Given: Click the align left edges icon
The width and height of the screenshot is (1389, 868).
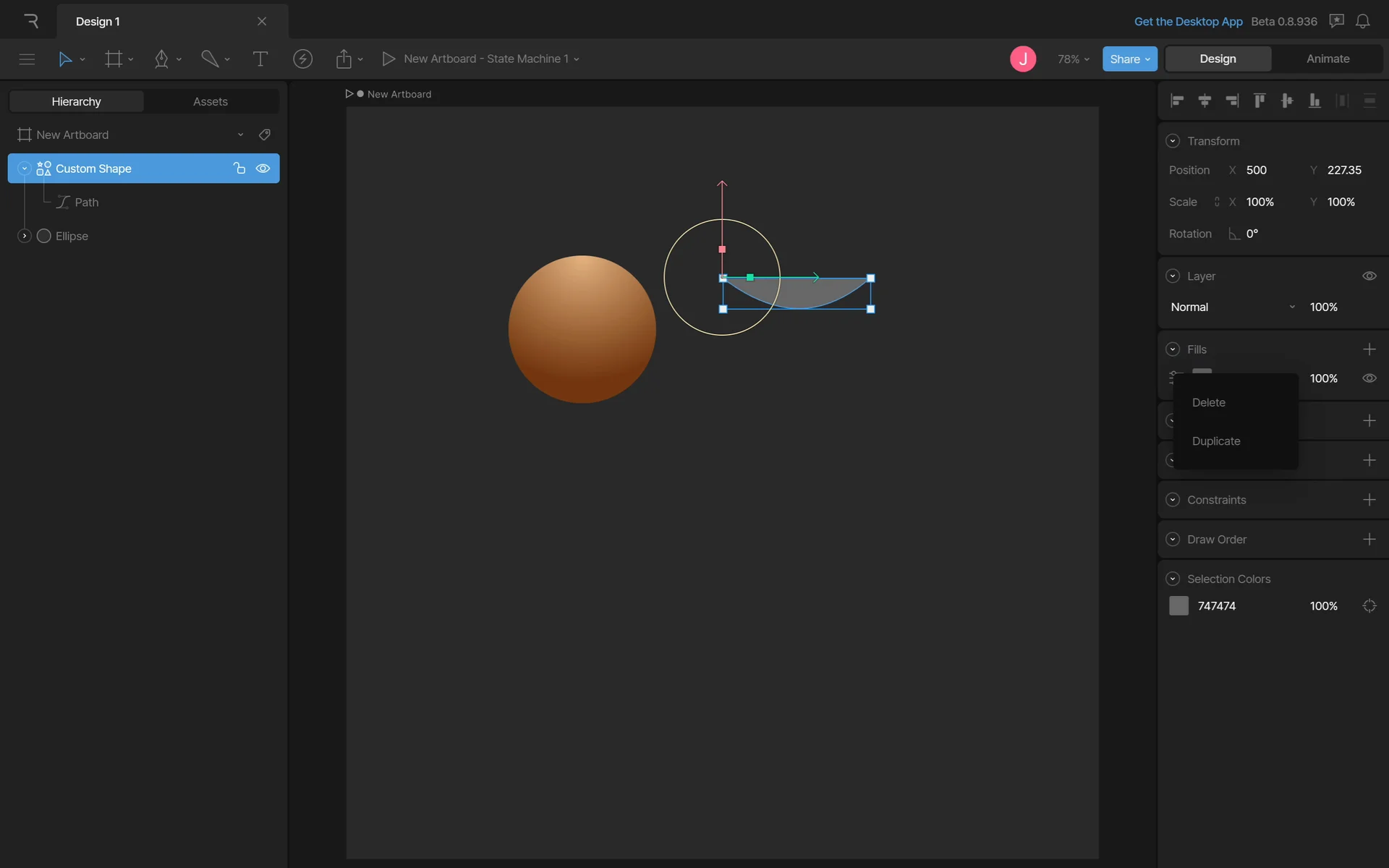Looking at the screenshot, I should tap(1177, 101).
